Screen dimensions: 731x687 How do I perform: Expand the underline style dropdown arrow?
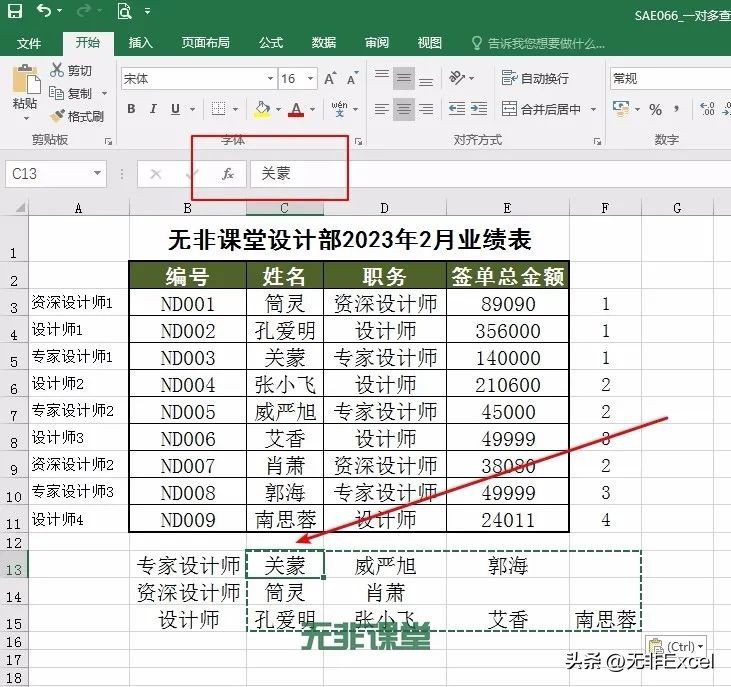[x=192, y=110]
